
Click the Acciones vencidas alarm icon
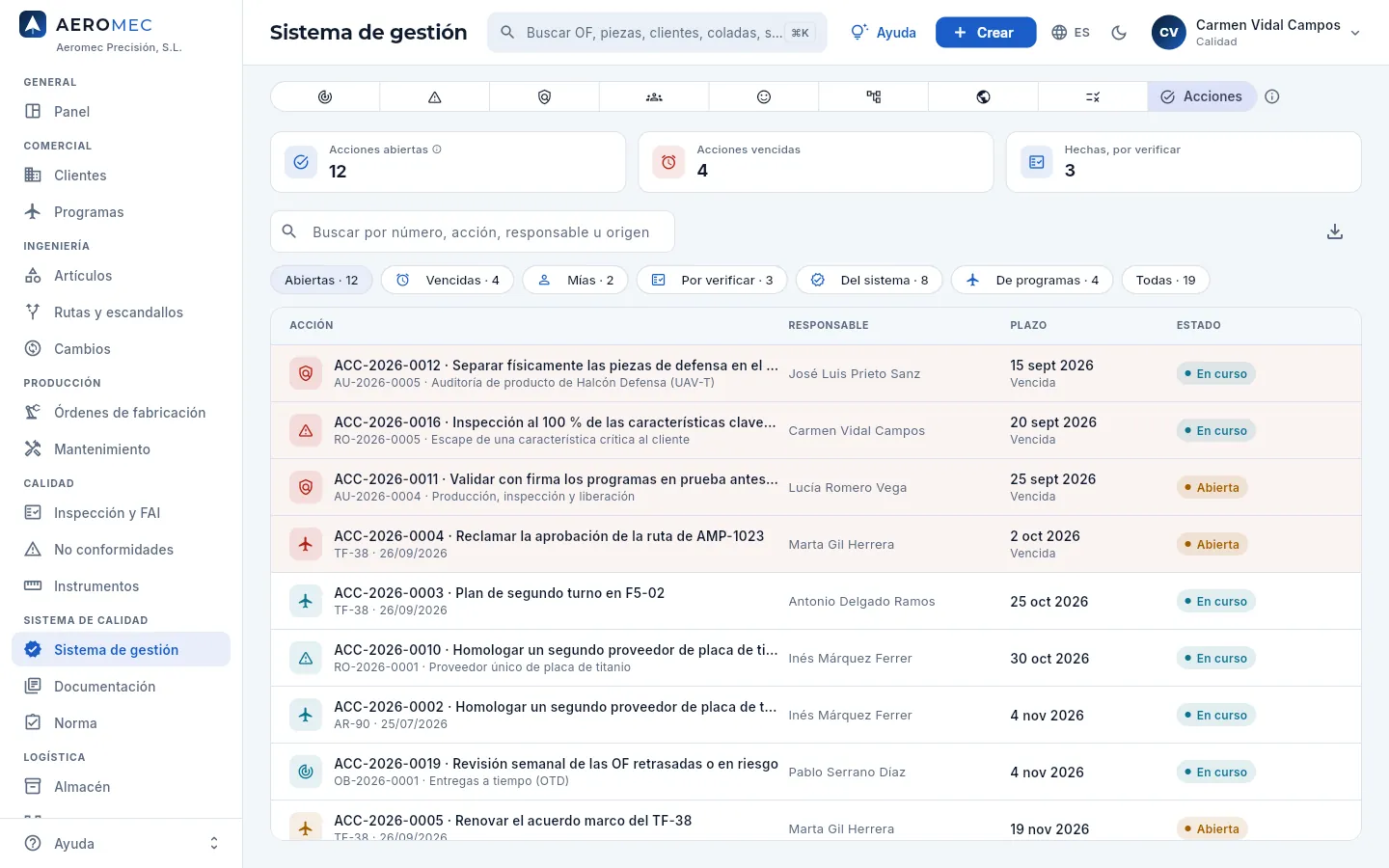[x=668, y=162]
